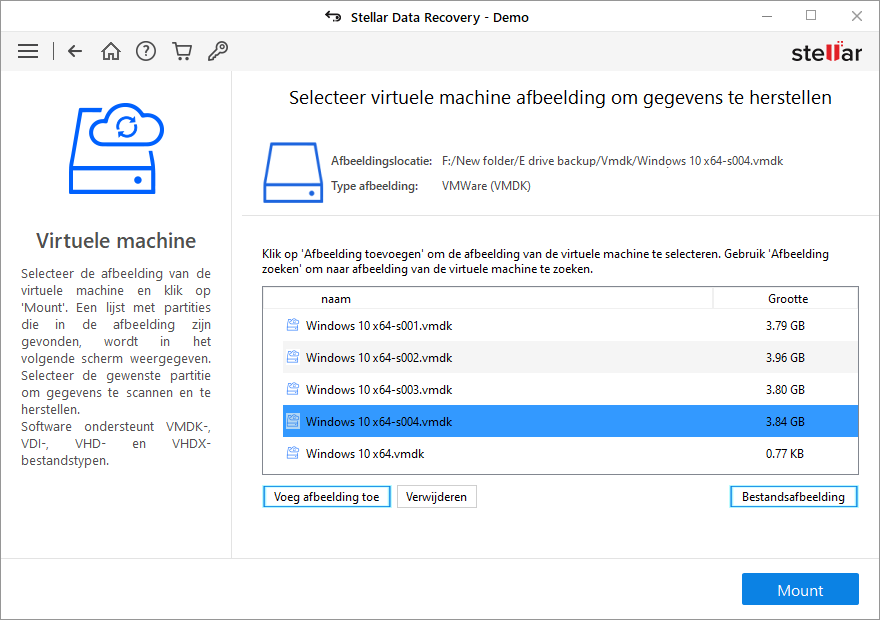Sort by the Grootte column header

pos(786,298)
